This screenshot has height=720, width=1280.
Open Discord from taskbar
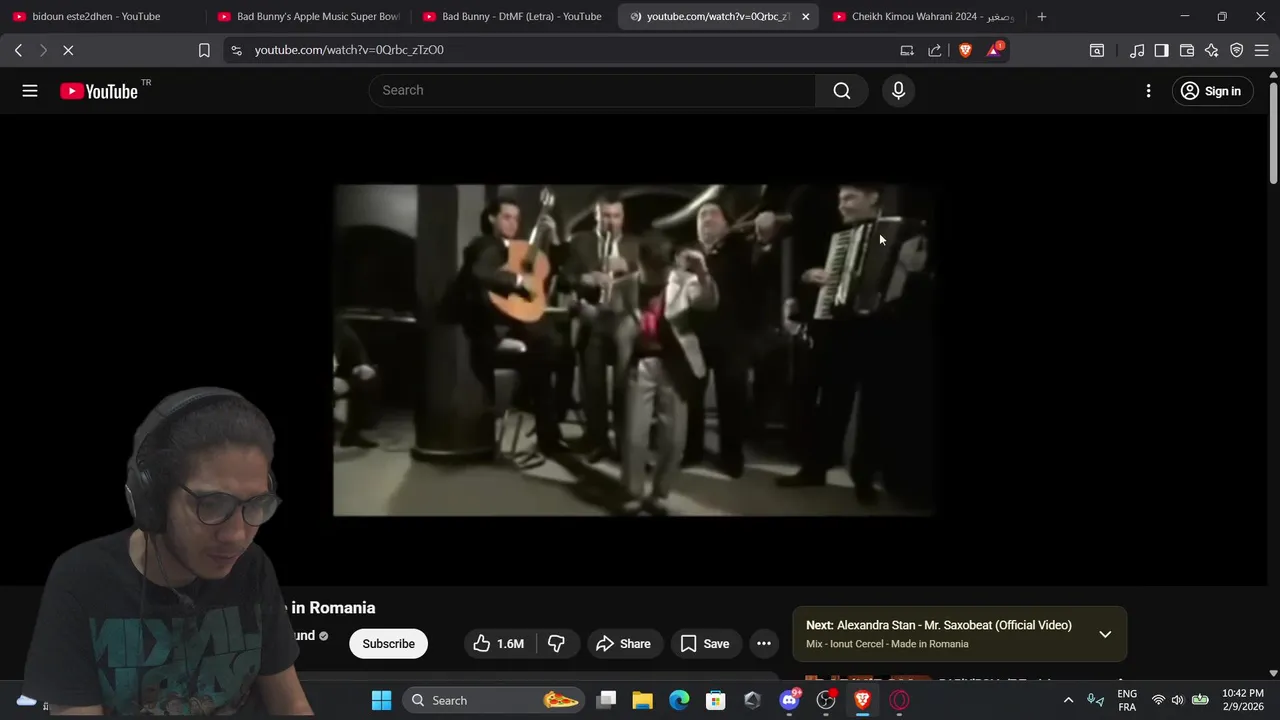coord(790,700)
